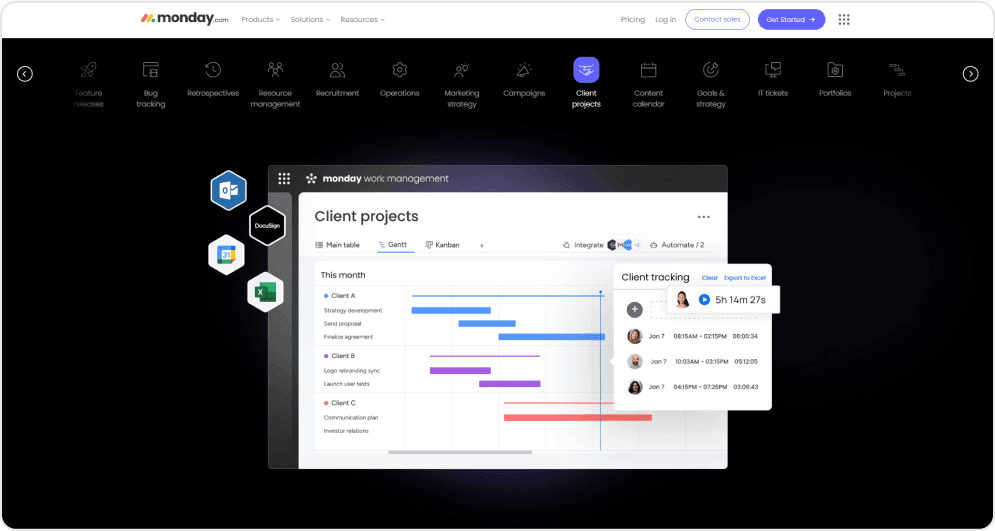Select the Retrospectives clock icon
This screenshot has height=531, width=995.
point(213,70)
